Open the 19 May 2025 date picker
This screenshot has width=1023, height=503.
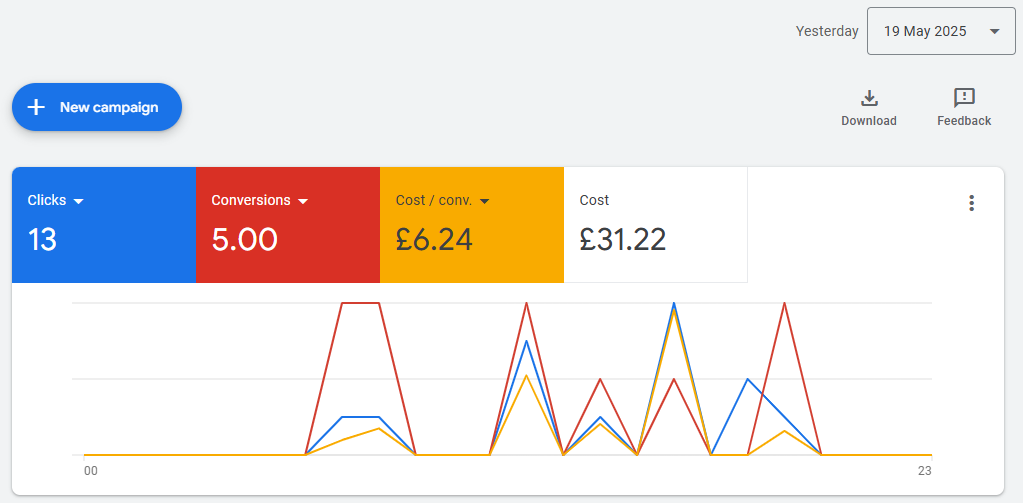(941, 31)
